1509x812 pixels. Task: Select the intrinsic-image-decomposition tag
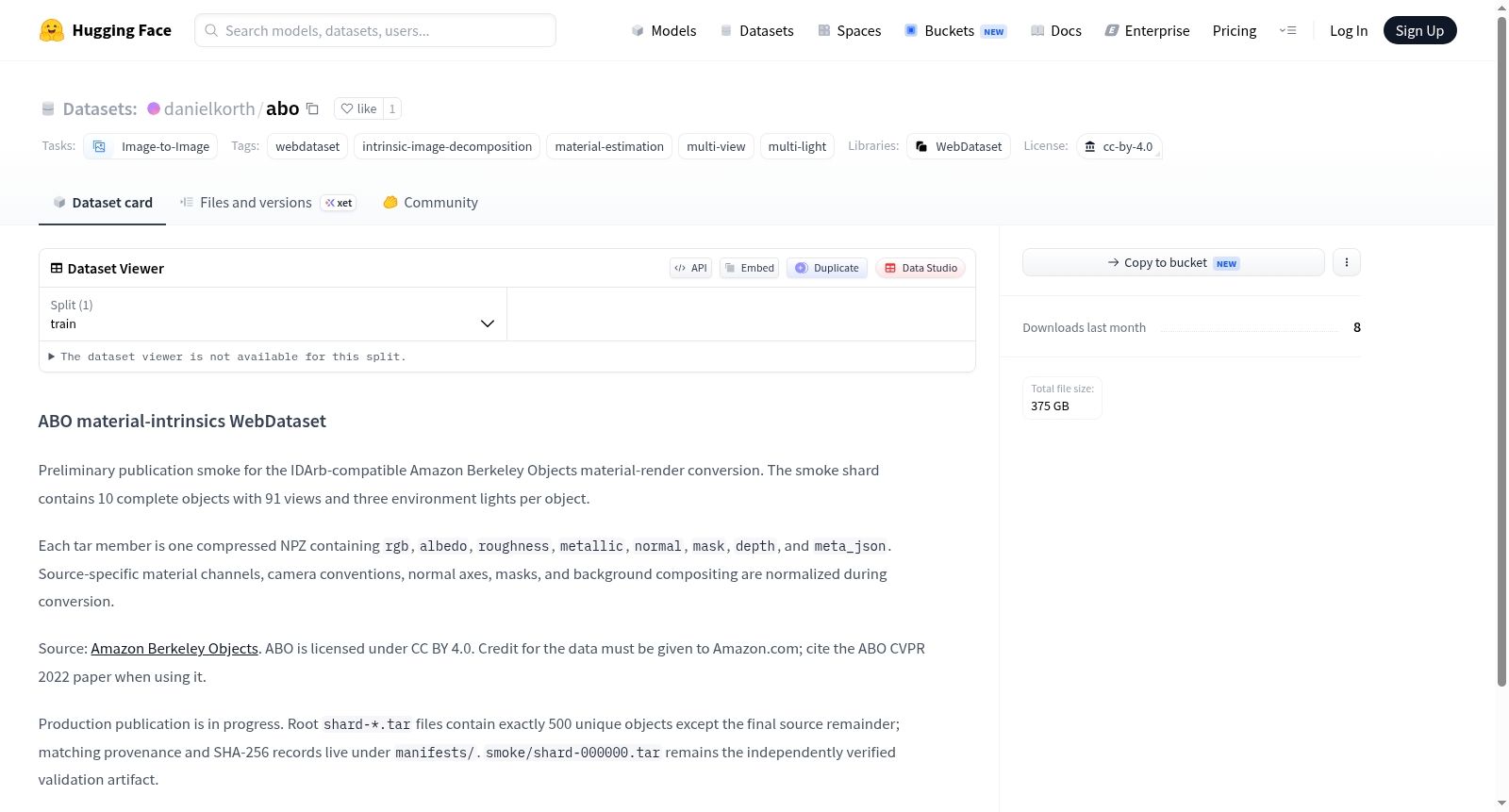click(447, 146)
